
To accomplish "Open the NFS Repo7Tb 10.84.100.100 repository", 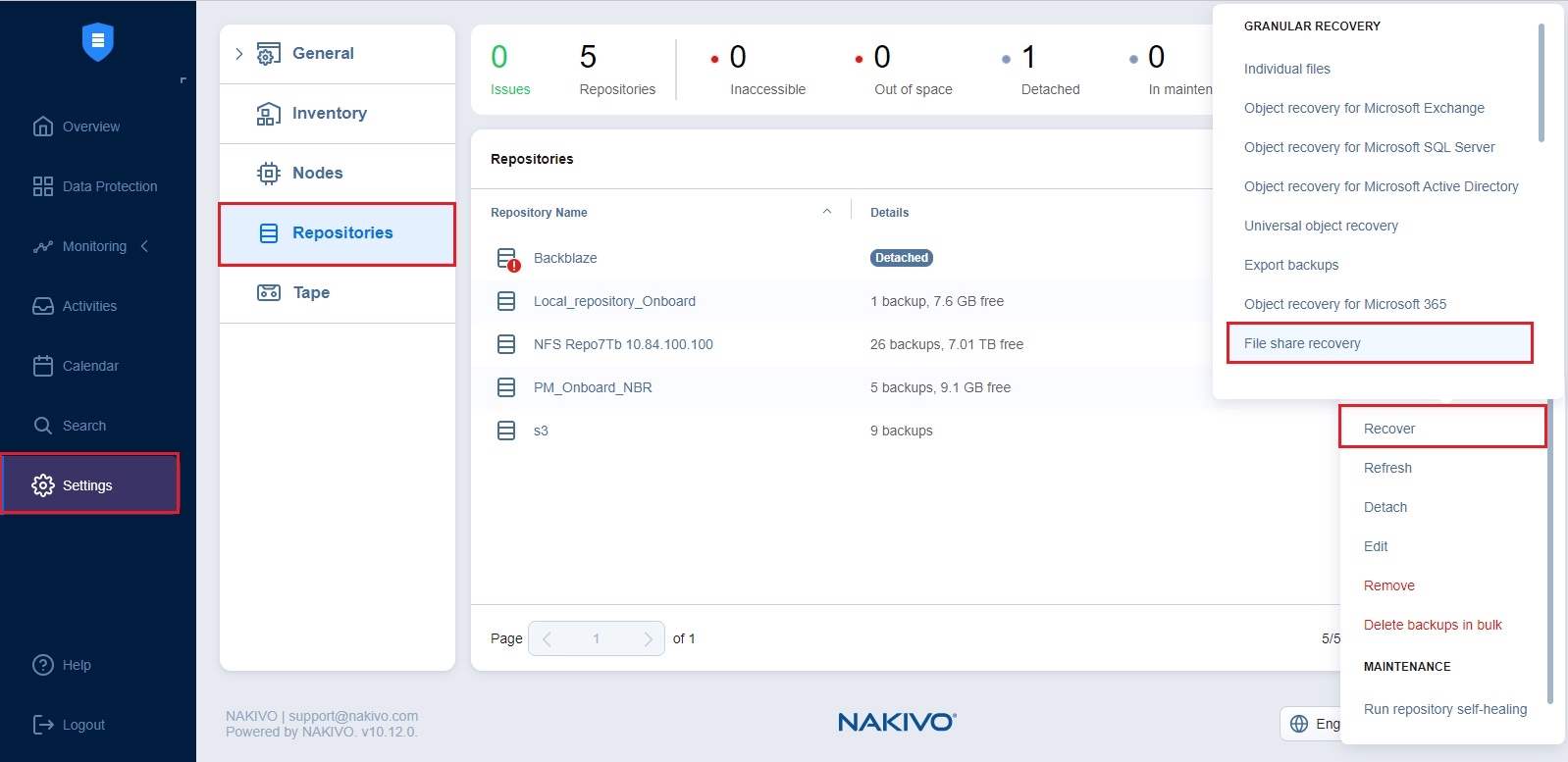I will [x=623, y=344].
